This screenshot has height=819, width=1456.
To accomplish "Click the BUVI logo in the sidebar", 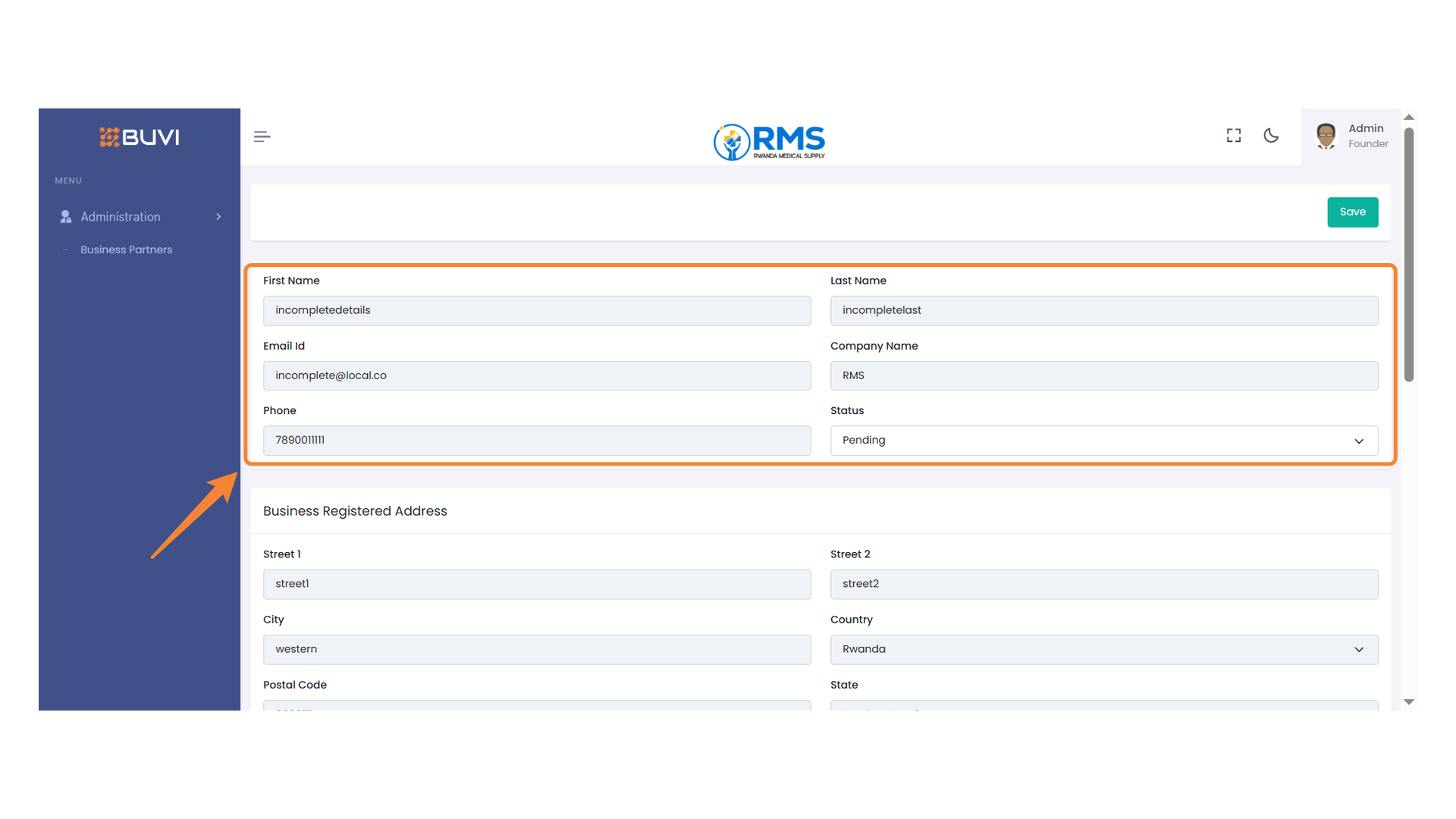I will click(139, 137).
